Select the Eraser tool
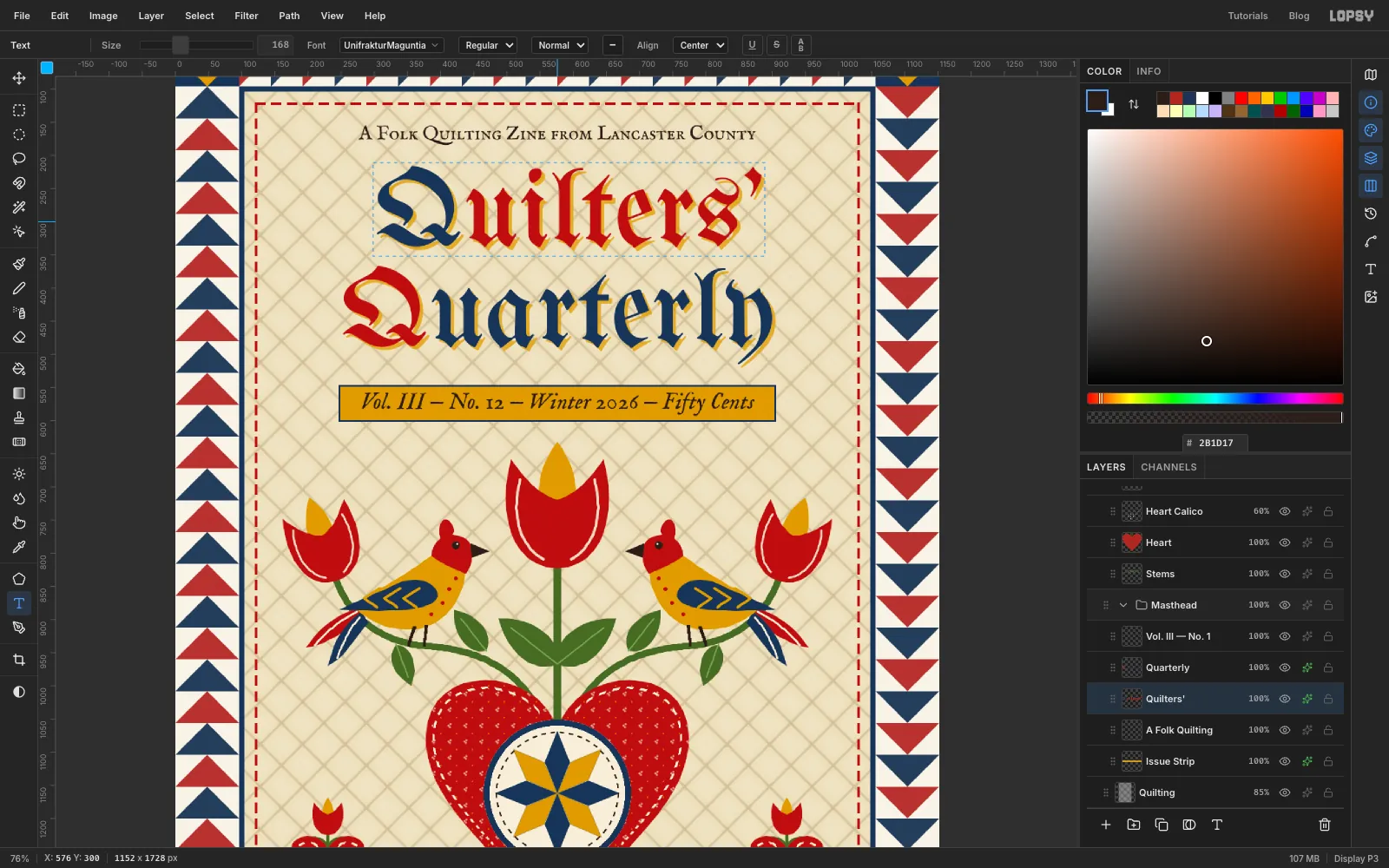Image resolution: width=1389 pixels, height=868 pixels. click(x=19, y=337)
